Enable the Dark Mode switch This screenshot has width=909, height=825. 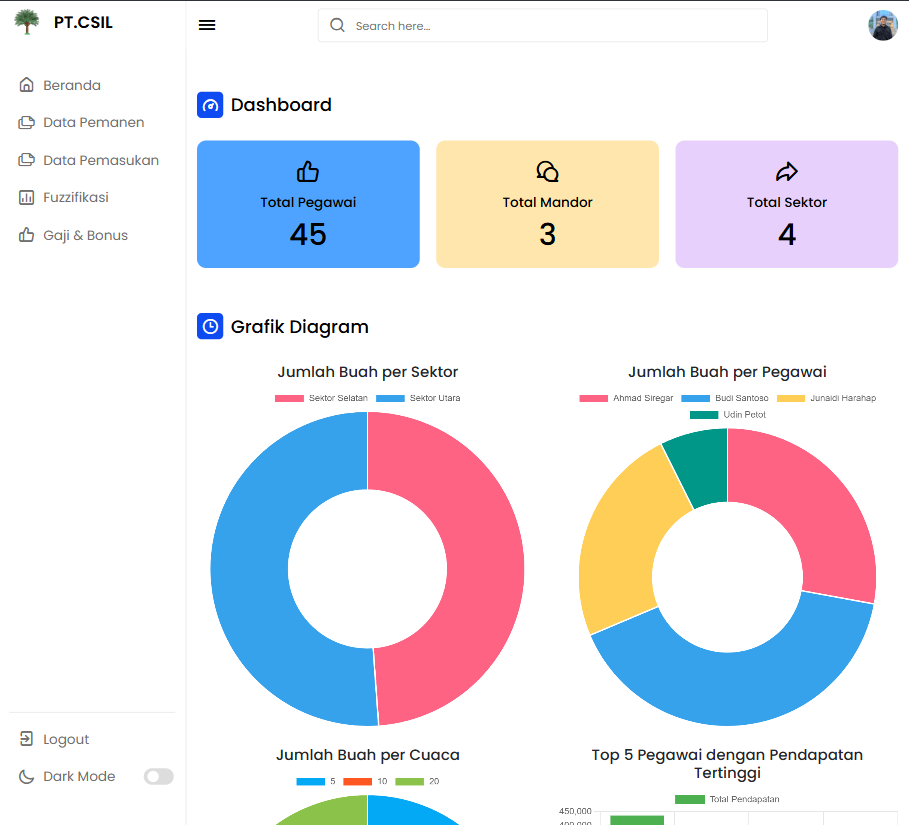point(159,776)
